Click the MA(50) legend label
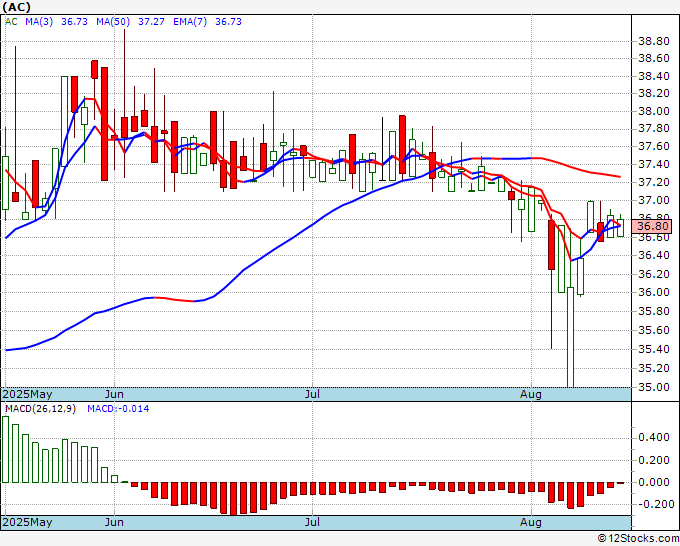This screenshot has width=680, height=546. point(113,22)
